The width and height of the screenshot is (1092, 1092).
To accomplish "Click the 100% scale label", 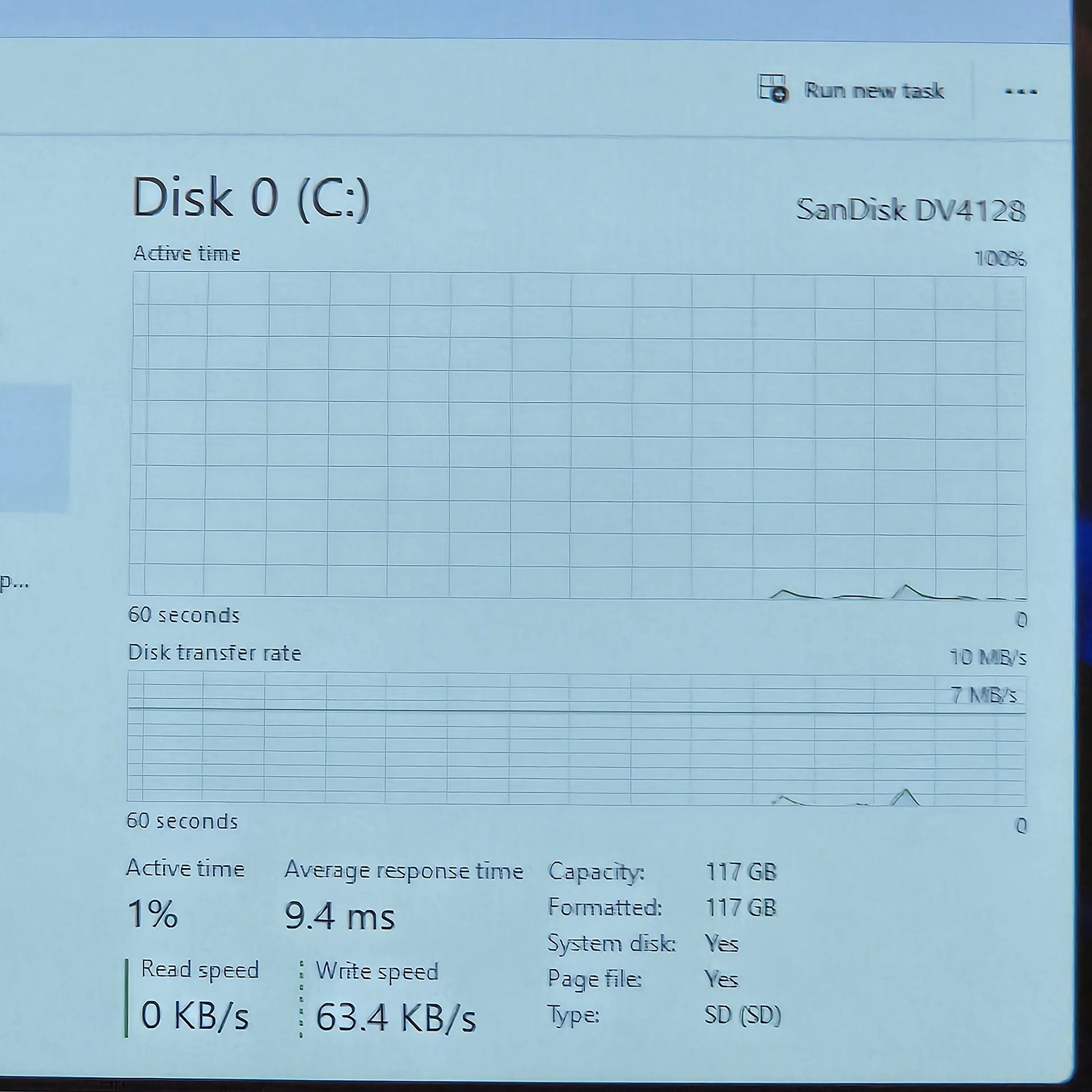I will (x=1001, y=259).
